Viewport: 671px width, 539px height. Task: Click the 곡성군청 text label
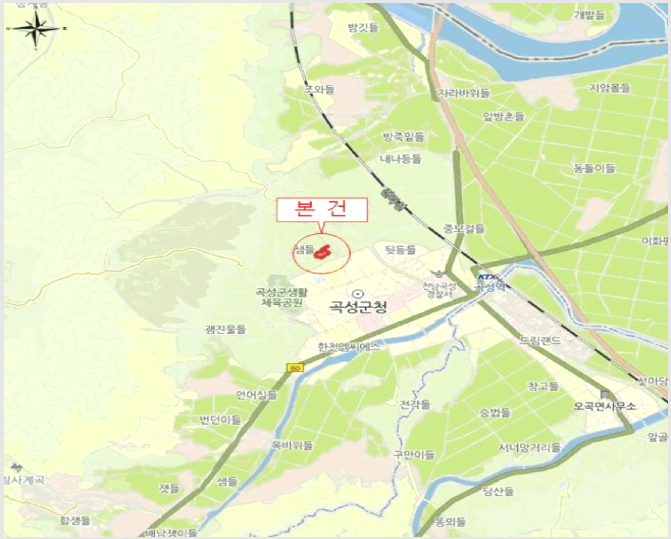click(x=358, y=307)
